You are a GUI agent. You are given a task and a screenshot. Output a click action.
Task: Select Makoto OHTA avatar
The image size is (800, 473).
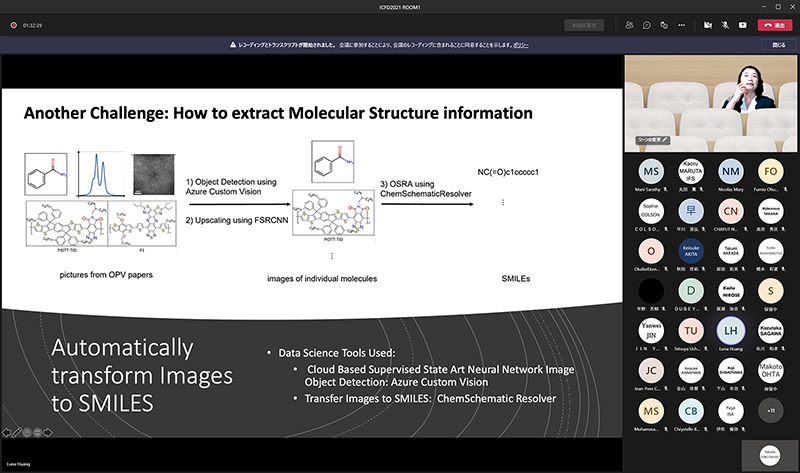[770, 370]
